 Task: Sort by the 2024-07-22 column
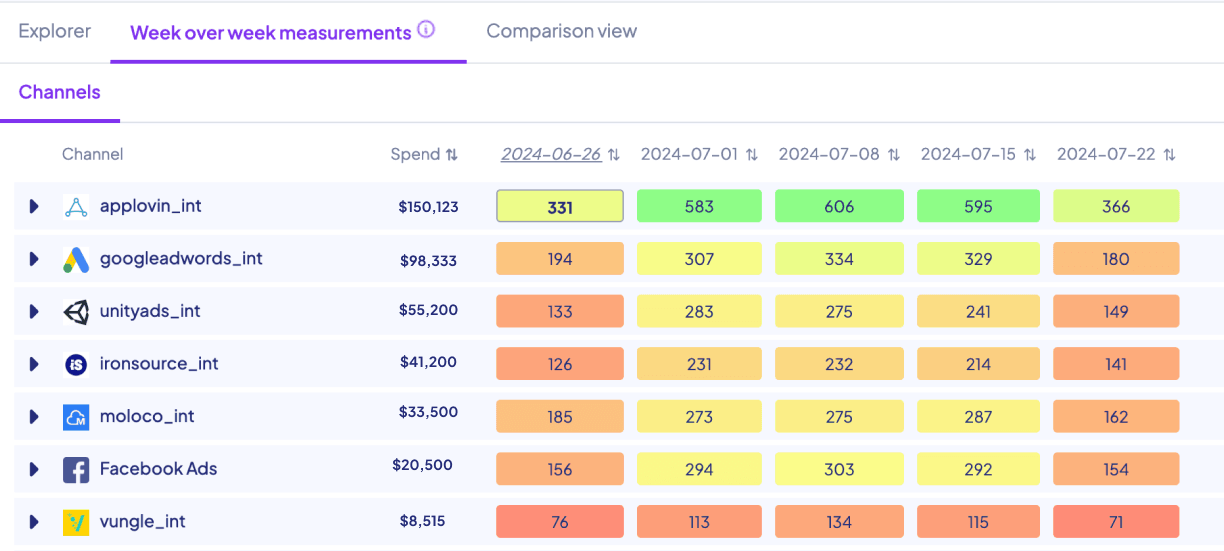[1169, 155]
